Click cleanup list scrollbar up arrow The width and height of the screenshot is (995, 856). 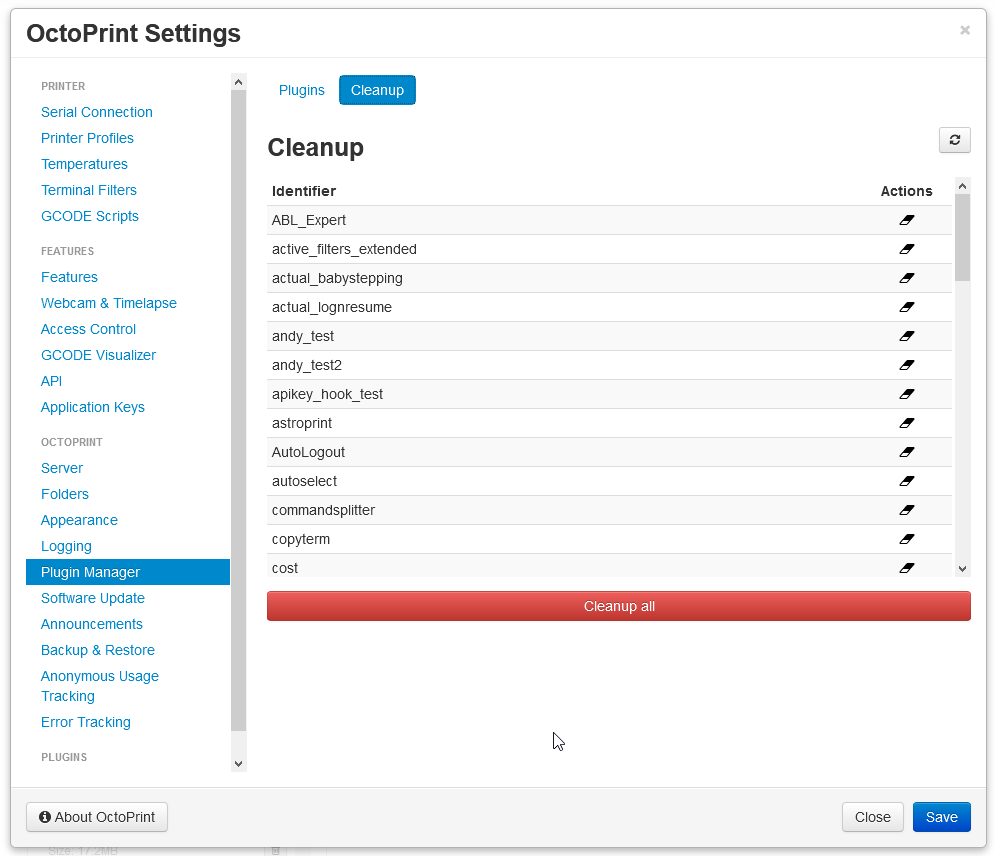click(963, 186)
